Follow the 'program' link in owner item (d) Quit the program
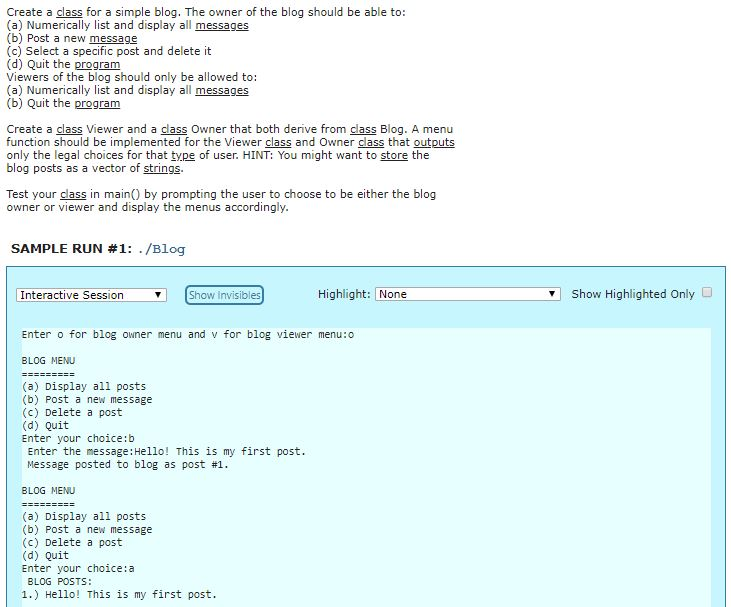The image size is (731, 607). 97,64
